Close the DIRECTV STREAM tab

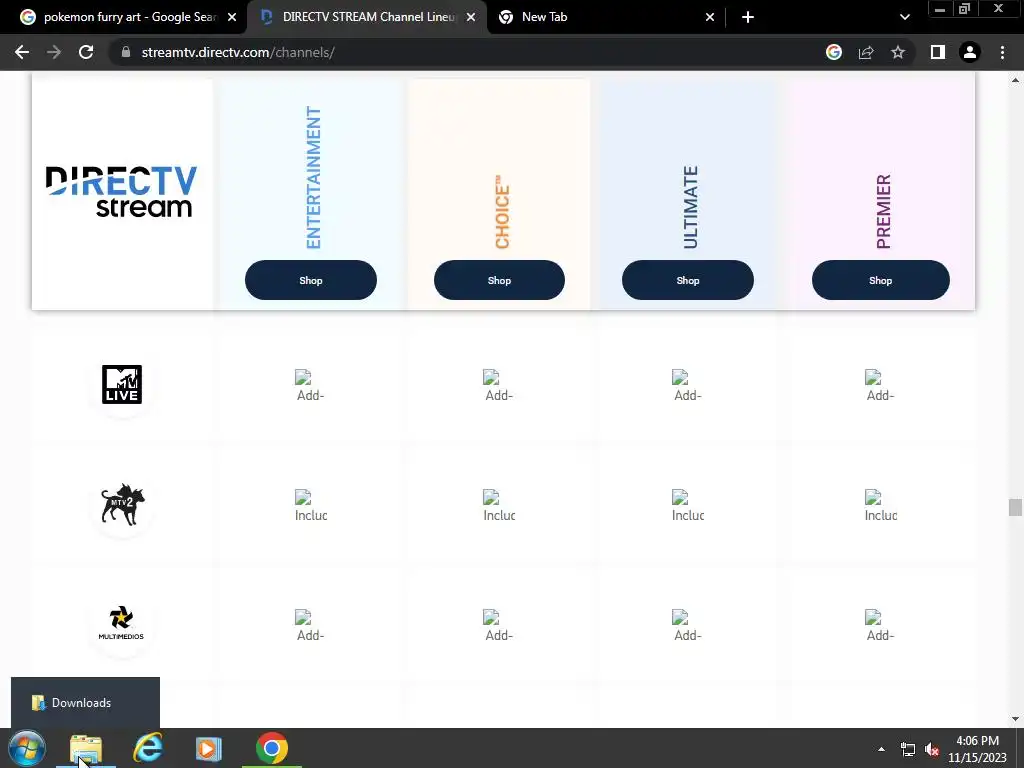(471, 17)
